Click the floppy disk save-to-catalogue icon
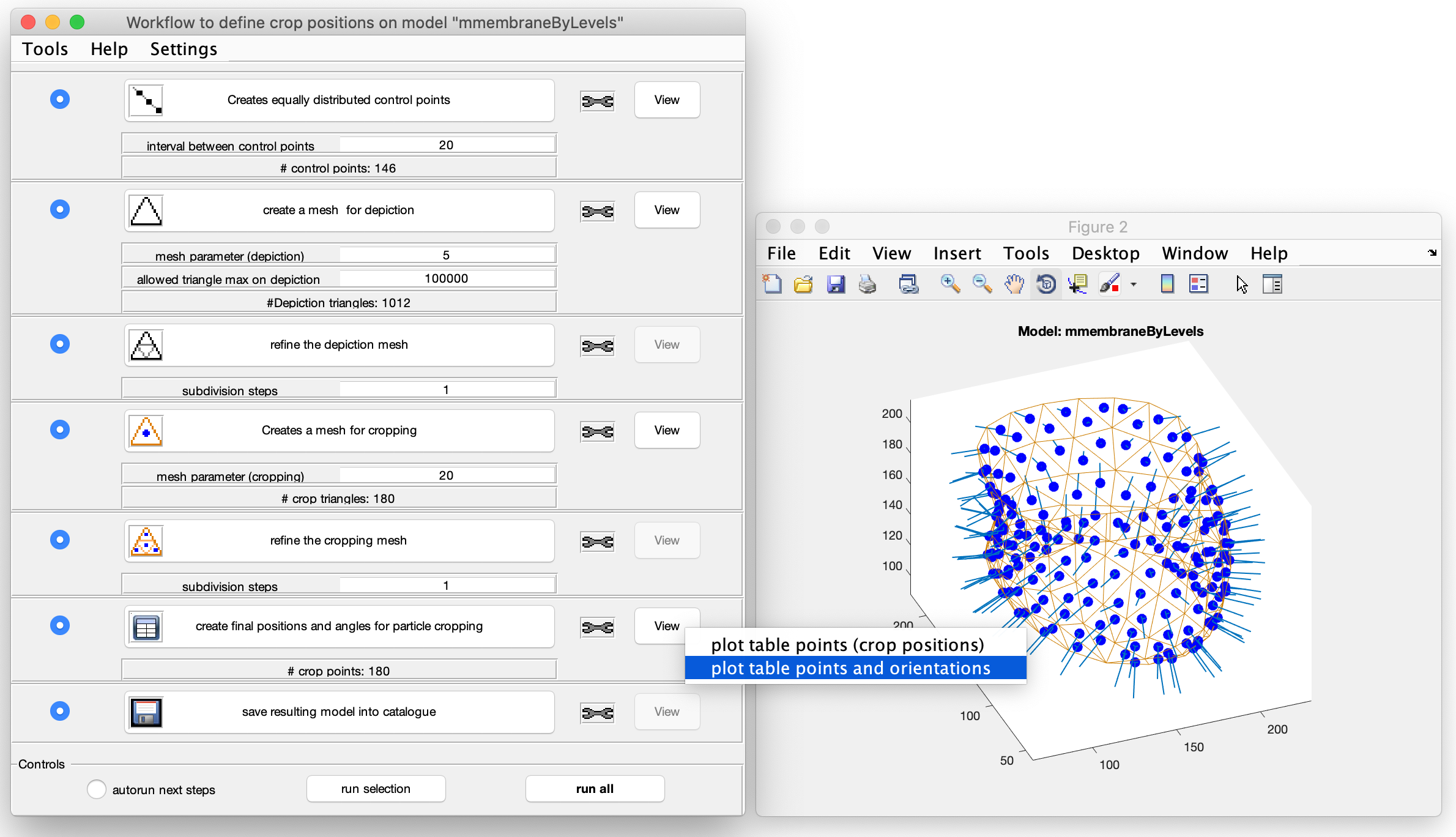The width and height of the screenshot is (1456, 837). [x=146, y=712]
